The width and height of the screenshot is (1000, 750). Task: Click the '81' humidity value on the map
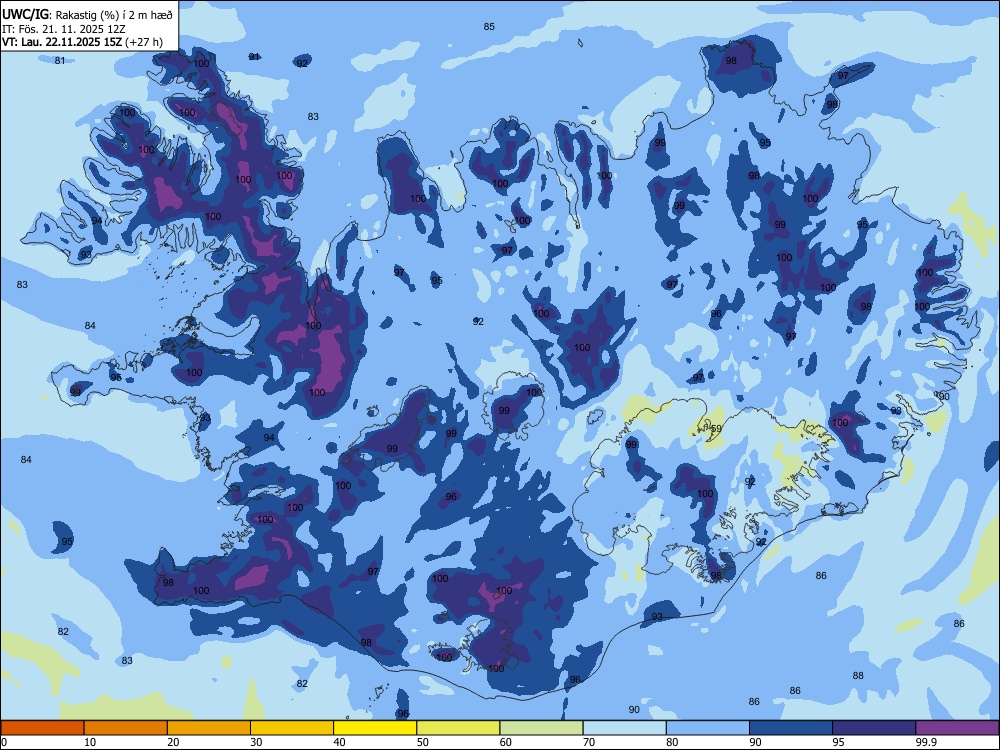60,61
